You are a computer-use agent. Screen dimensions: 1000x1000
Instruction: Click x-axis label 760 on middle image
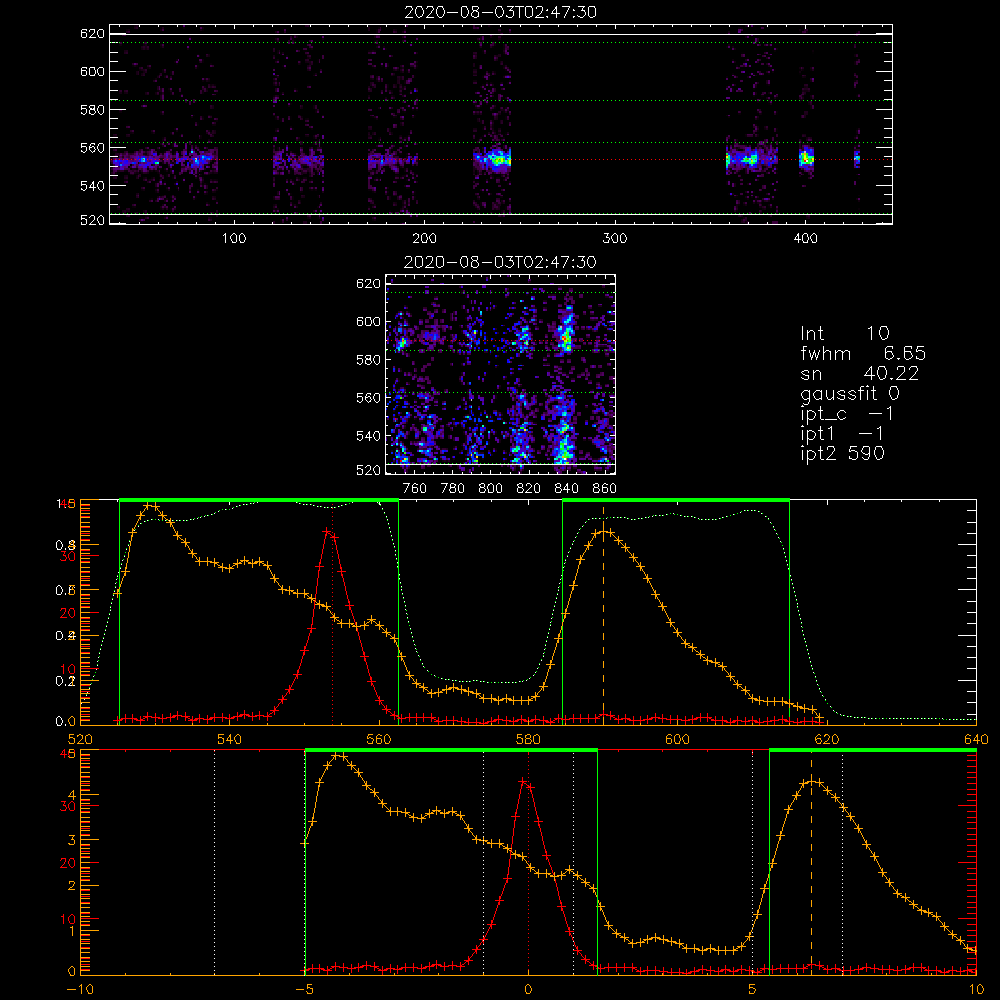coord(415,489)
